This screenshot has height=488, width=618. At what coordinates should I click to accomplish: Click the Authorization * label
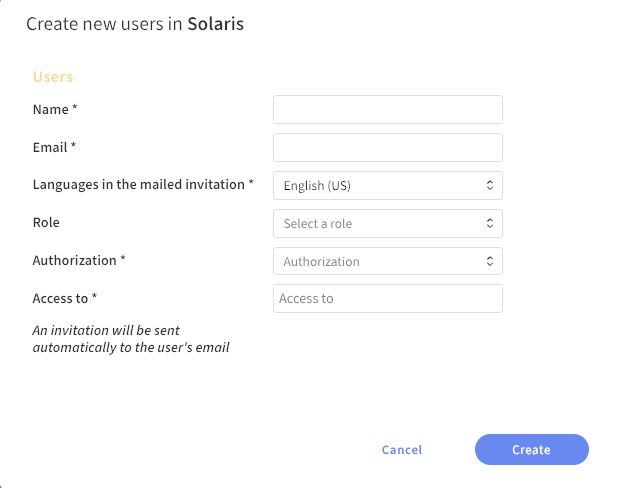79,260
